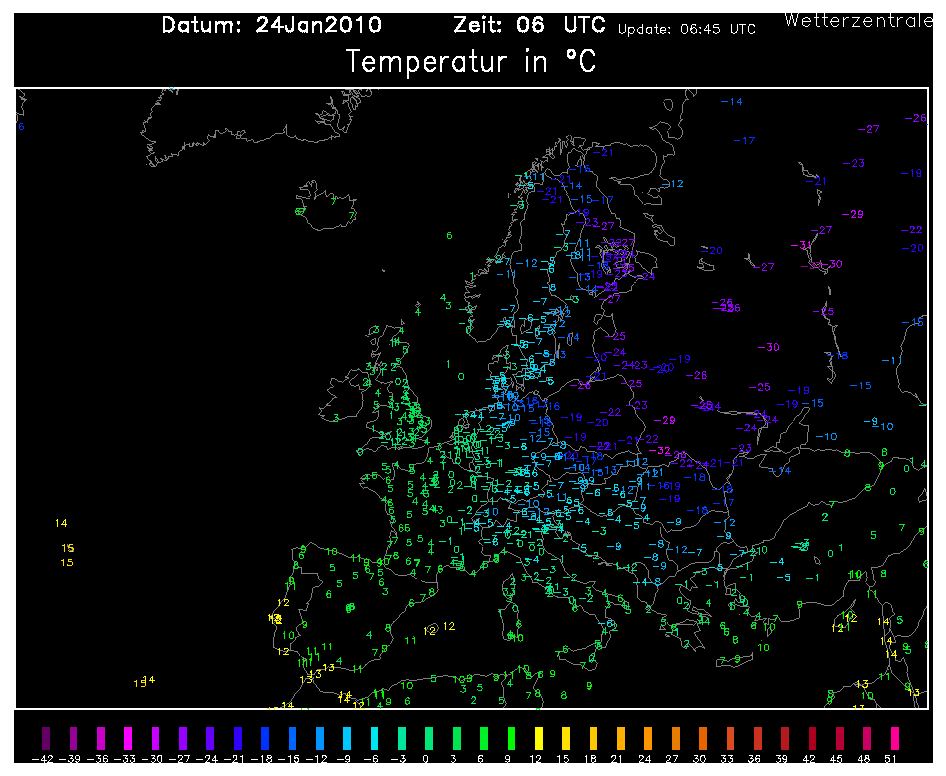Select the Temperatur in °C title
This screenshot has height=776, width=946.
tap(471, 62)
